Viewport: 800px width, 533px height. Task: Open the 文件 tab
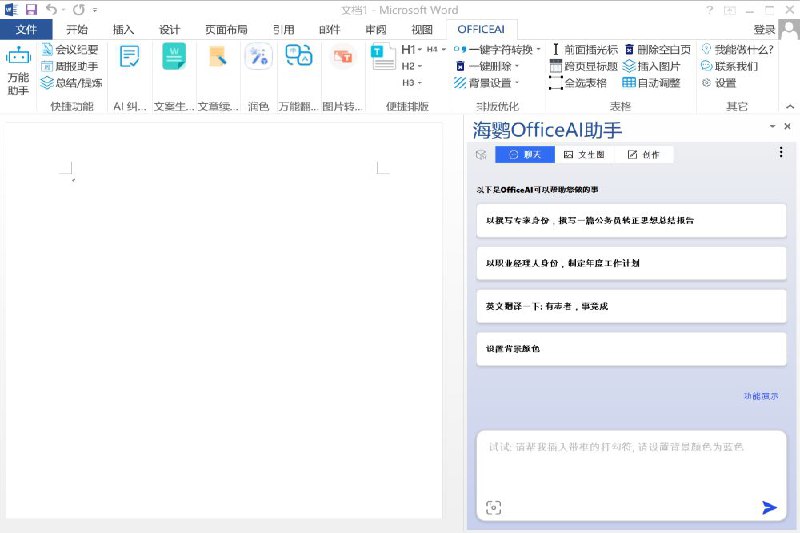[26, 30]
